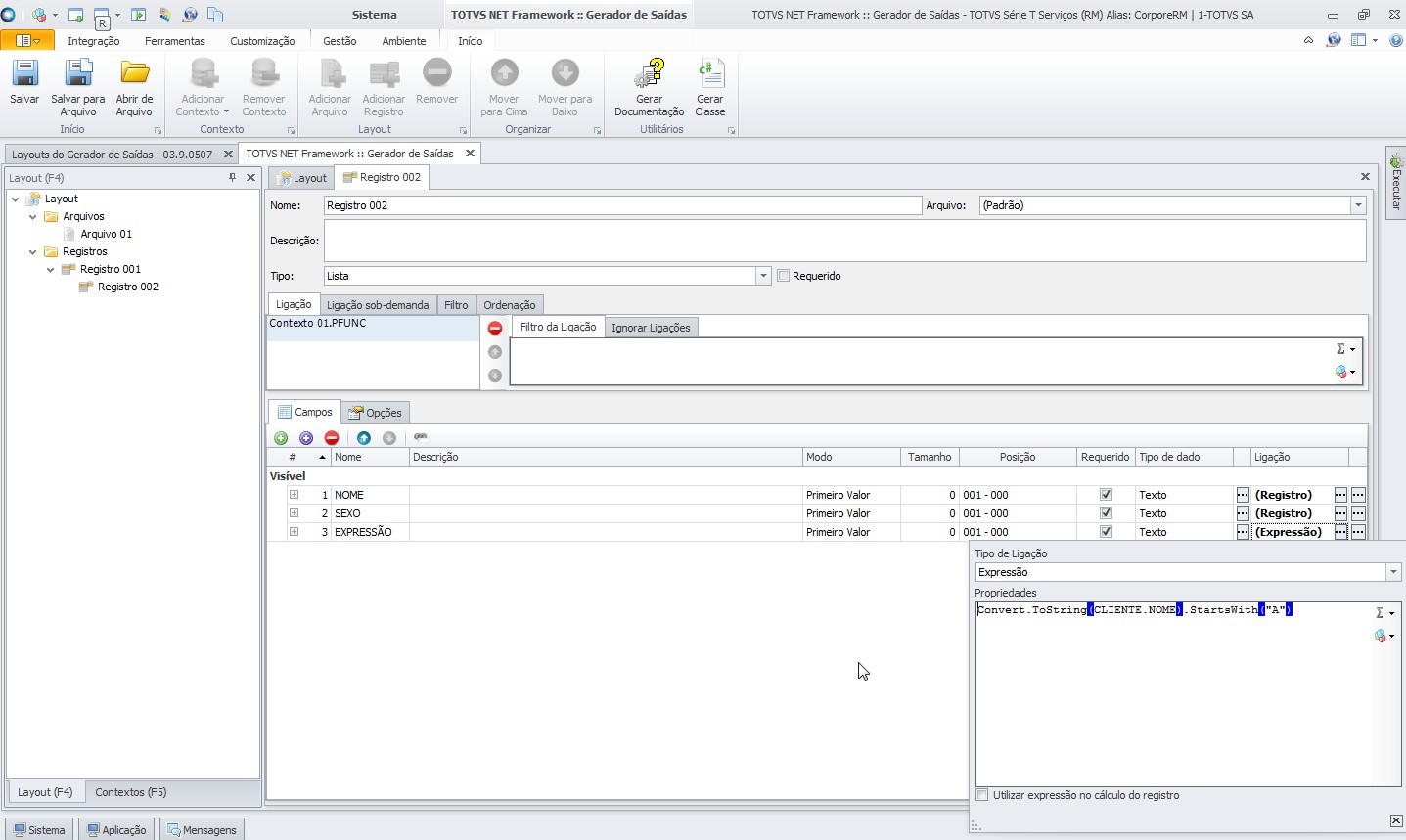The width and height of the screenshot is (1406, 840).
Task: Select Arquivo 01 in tree
Action: pos(106,234)
